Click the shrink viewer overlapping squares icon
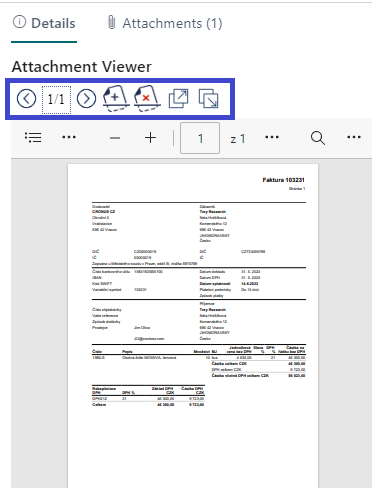The height and width of the screenshot is (489, 372). coord(208,99)
